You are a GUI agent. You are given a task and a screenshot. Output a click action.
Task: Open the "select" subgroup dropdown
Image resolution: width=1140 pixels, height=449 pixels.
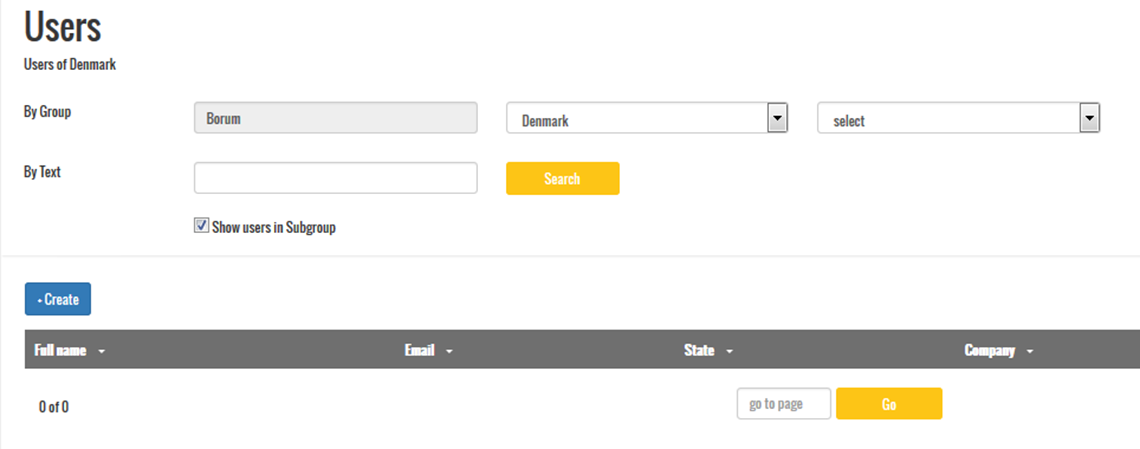tap(947, 119)
